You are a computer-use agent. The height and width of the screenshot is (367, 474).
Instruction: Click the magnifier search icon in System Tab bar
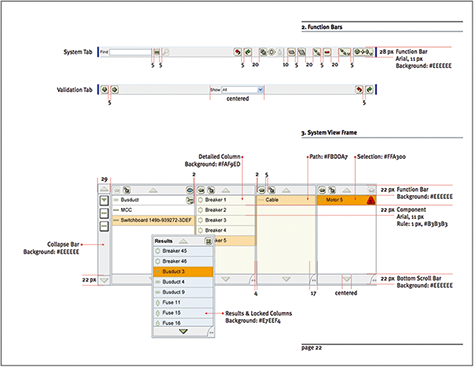click(166, 52)
